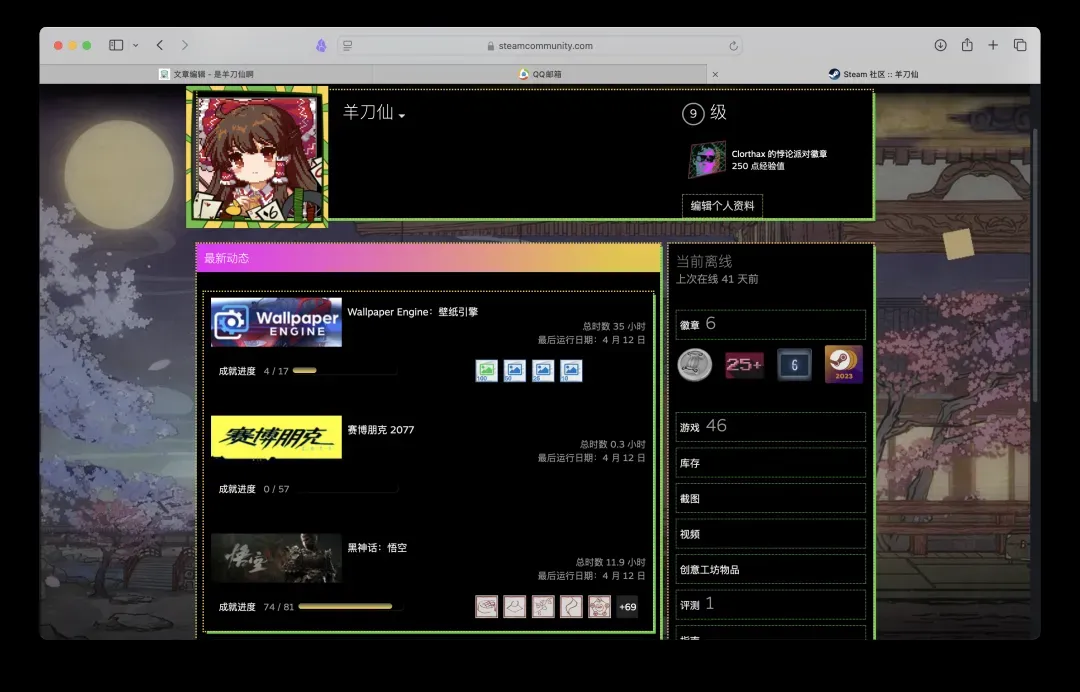This screenshot has height=692, width=1080.
Task: Go back using the browser back arrow
Action: (160, 45)
